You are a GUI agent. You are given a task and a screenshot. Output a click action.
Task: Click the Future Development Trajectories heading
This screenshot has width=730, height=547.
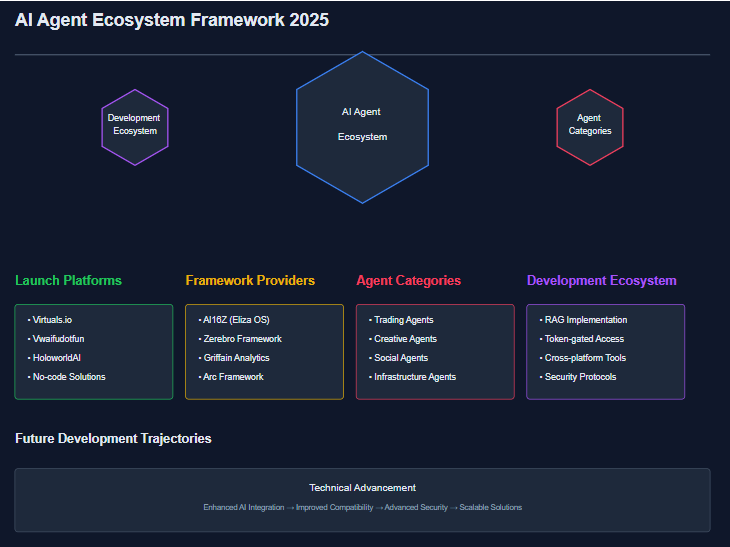tap(113, 439)
